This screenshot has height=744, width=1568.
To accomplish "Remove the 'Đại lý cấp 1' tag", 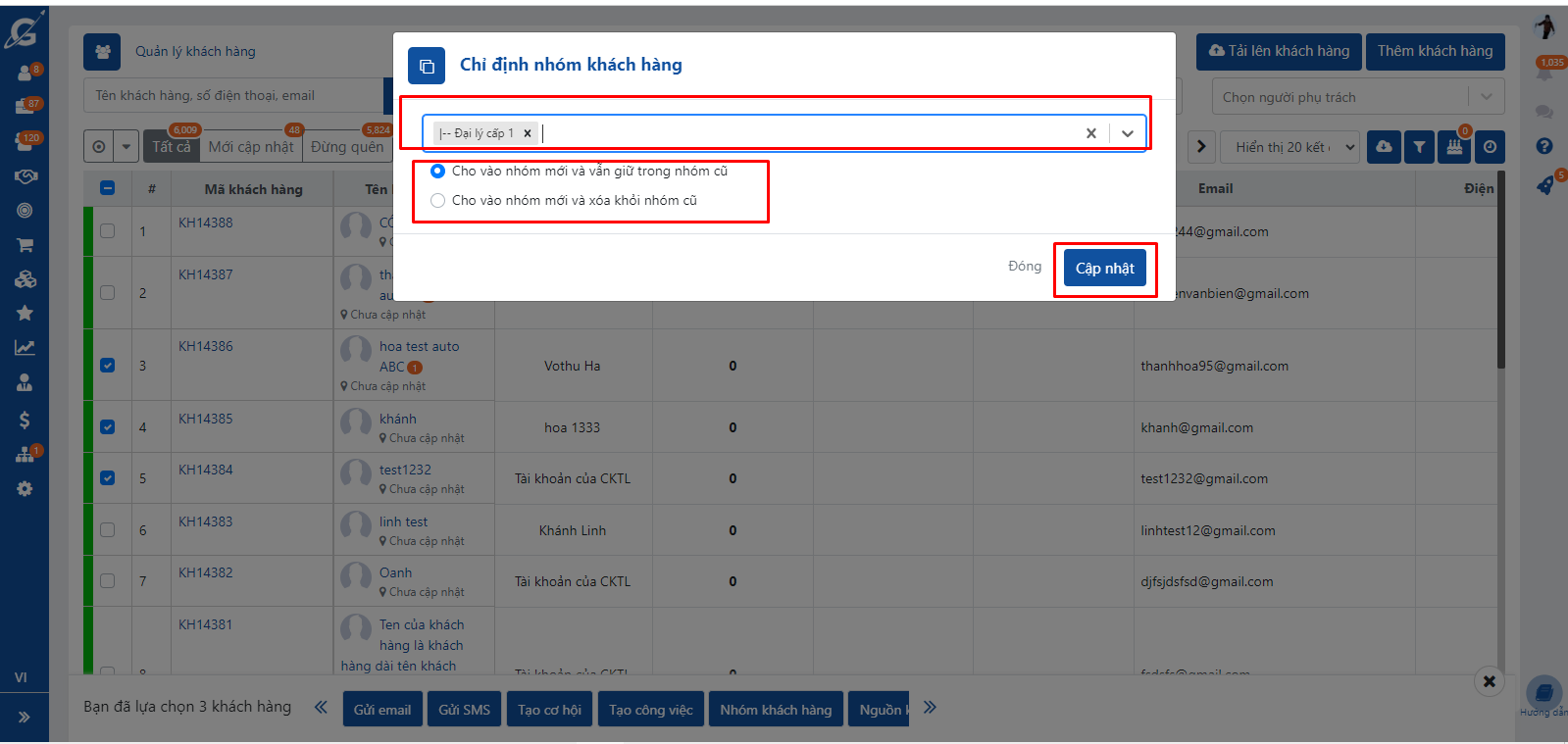I will click(528, 133).
